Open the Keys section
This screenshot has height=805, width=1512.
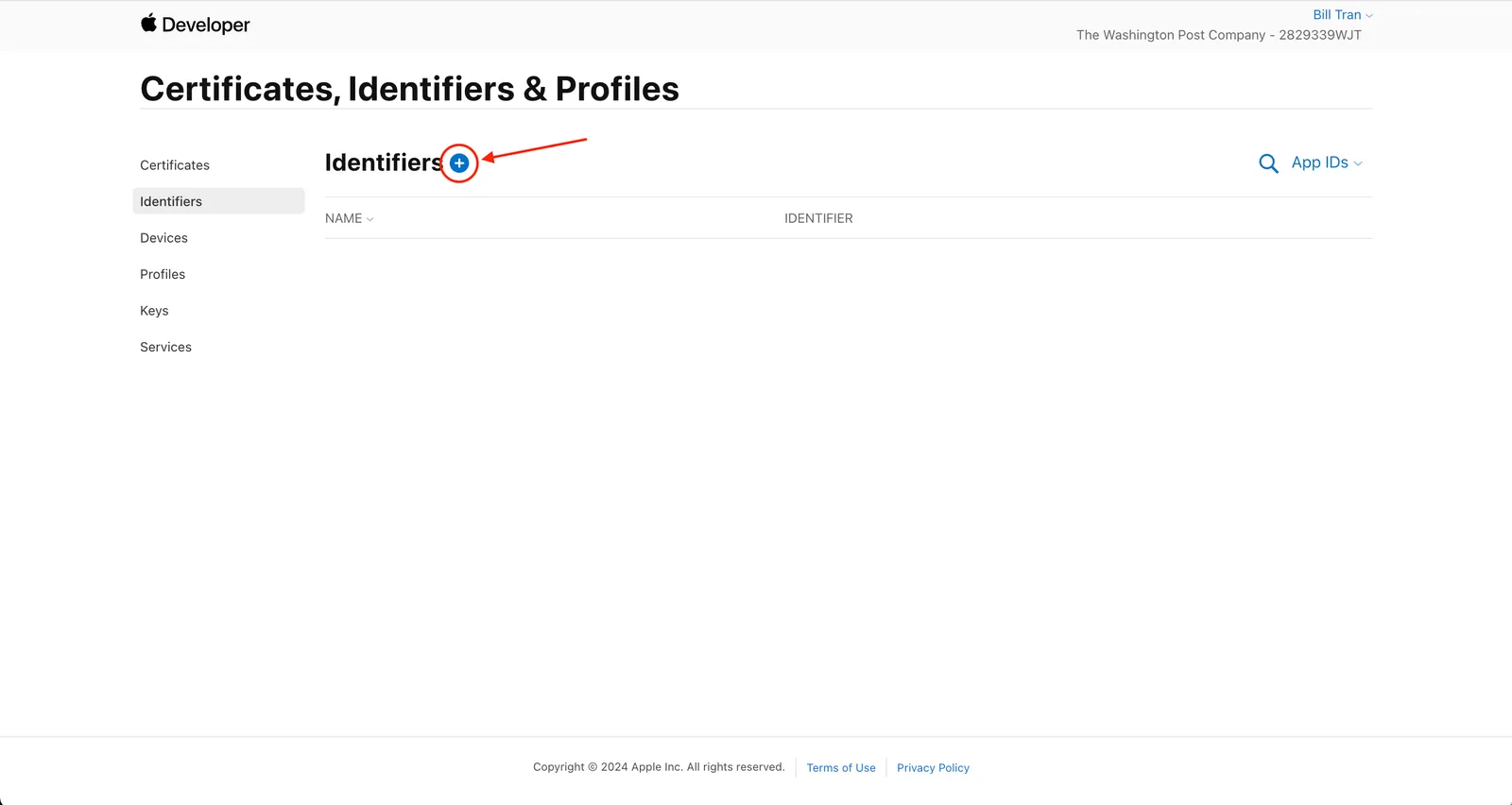click(154, 311)
